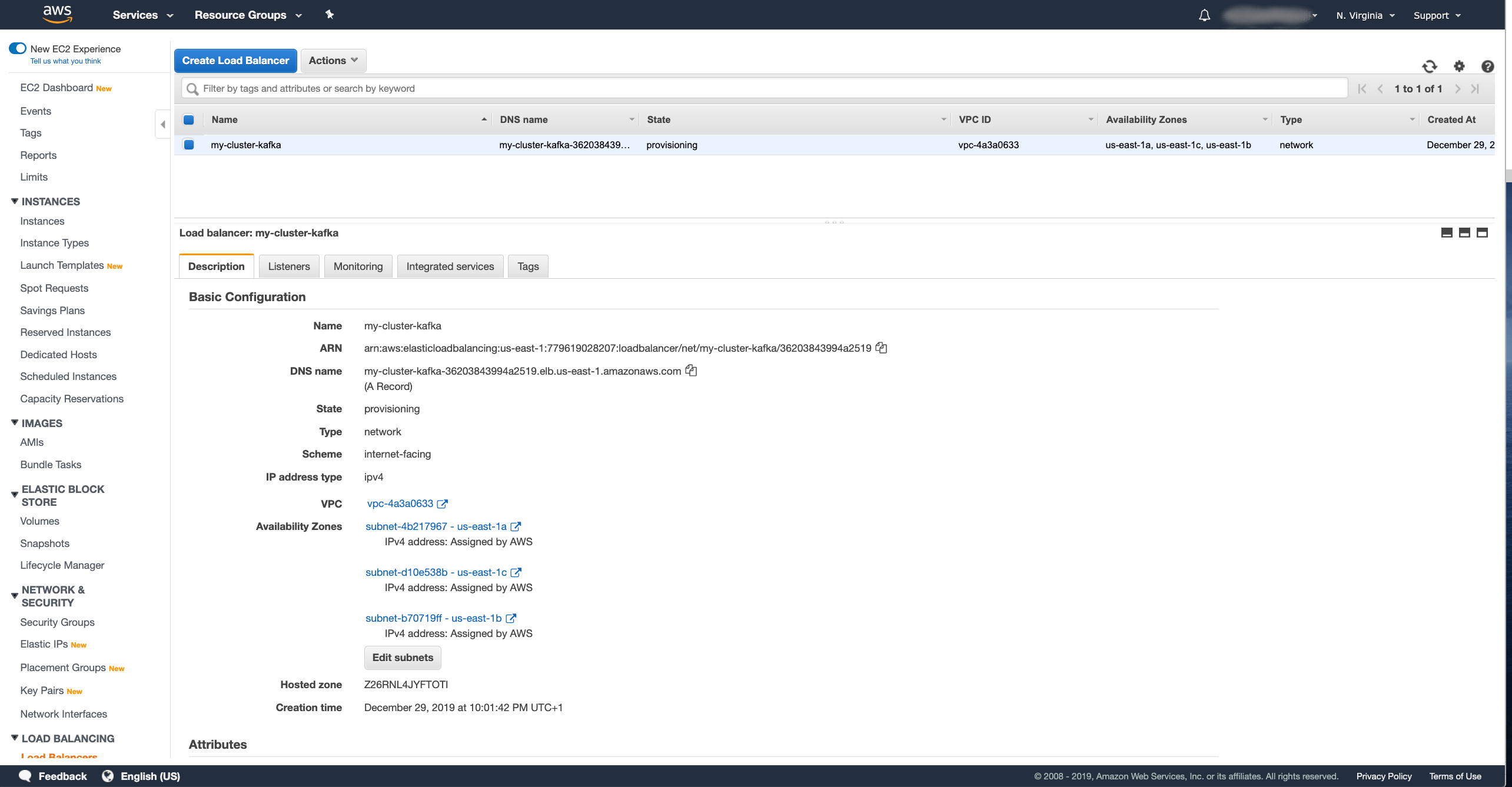Open the Services dropdown menu
The width and height of the screenshot is (1512, 787).
[143, 15]
